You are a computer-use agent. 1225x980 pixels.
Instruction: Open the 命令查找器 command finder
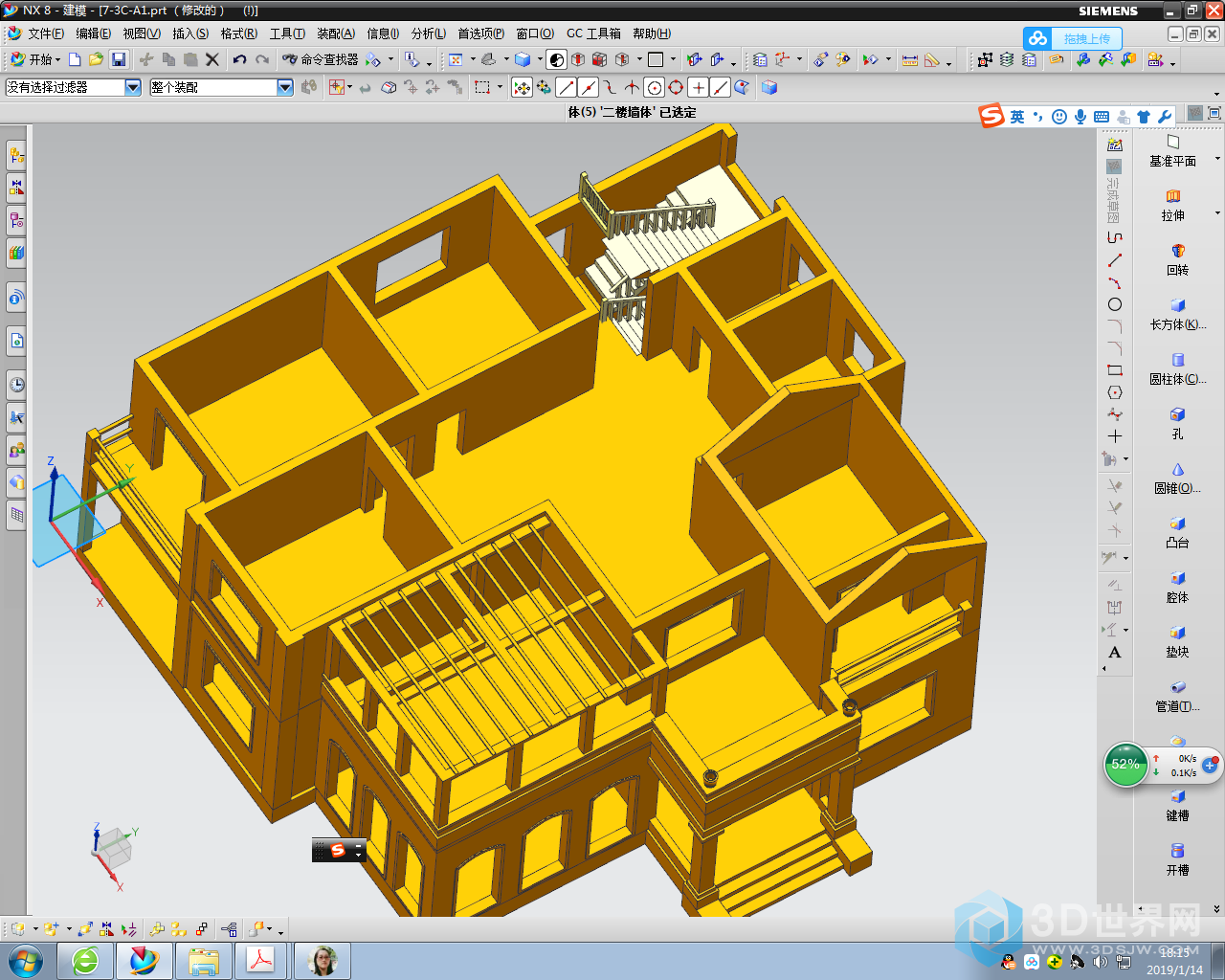click(x=320, y=59)
